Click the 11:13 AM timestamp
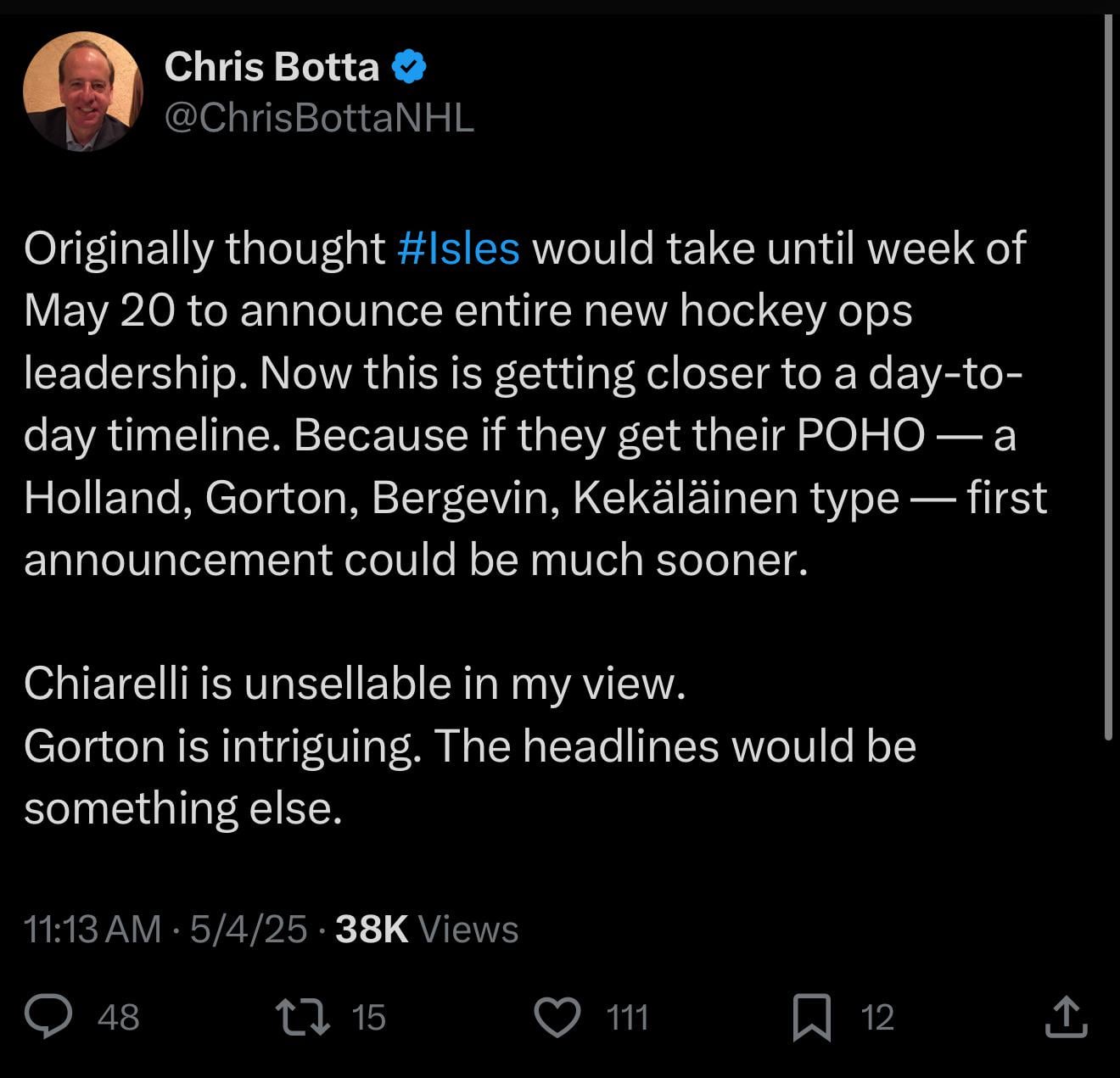Image resolution: width=1120 pixels, height=1078 pixels. pos(92,929)
